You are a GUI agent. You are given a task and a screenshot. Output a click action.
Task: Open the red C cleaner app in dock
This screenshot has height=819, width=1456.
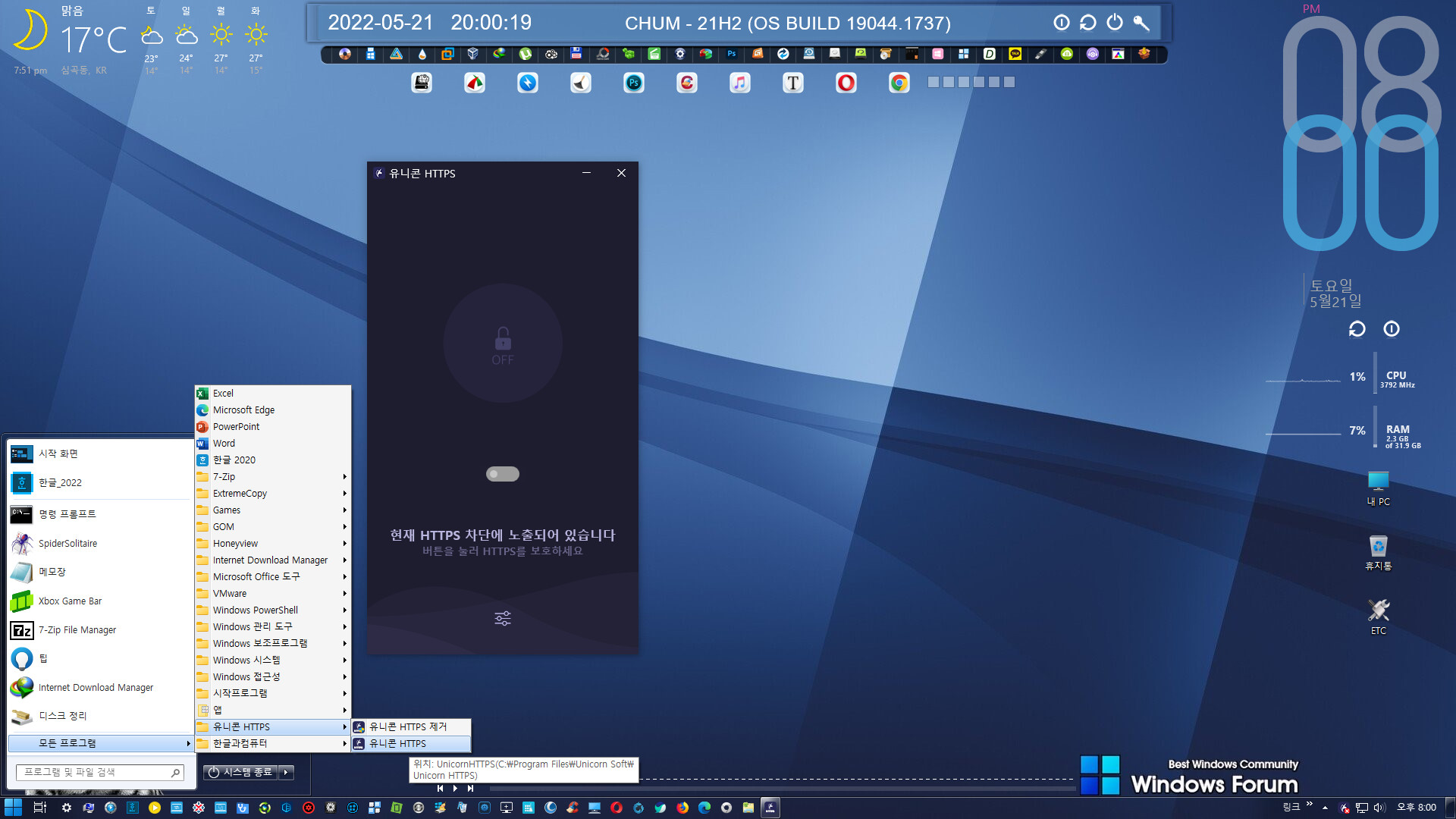(687, 83)
